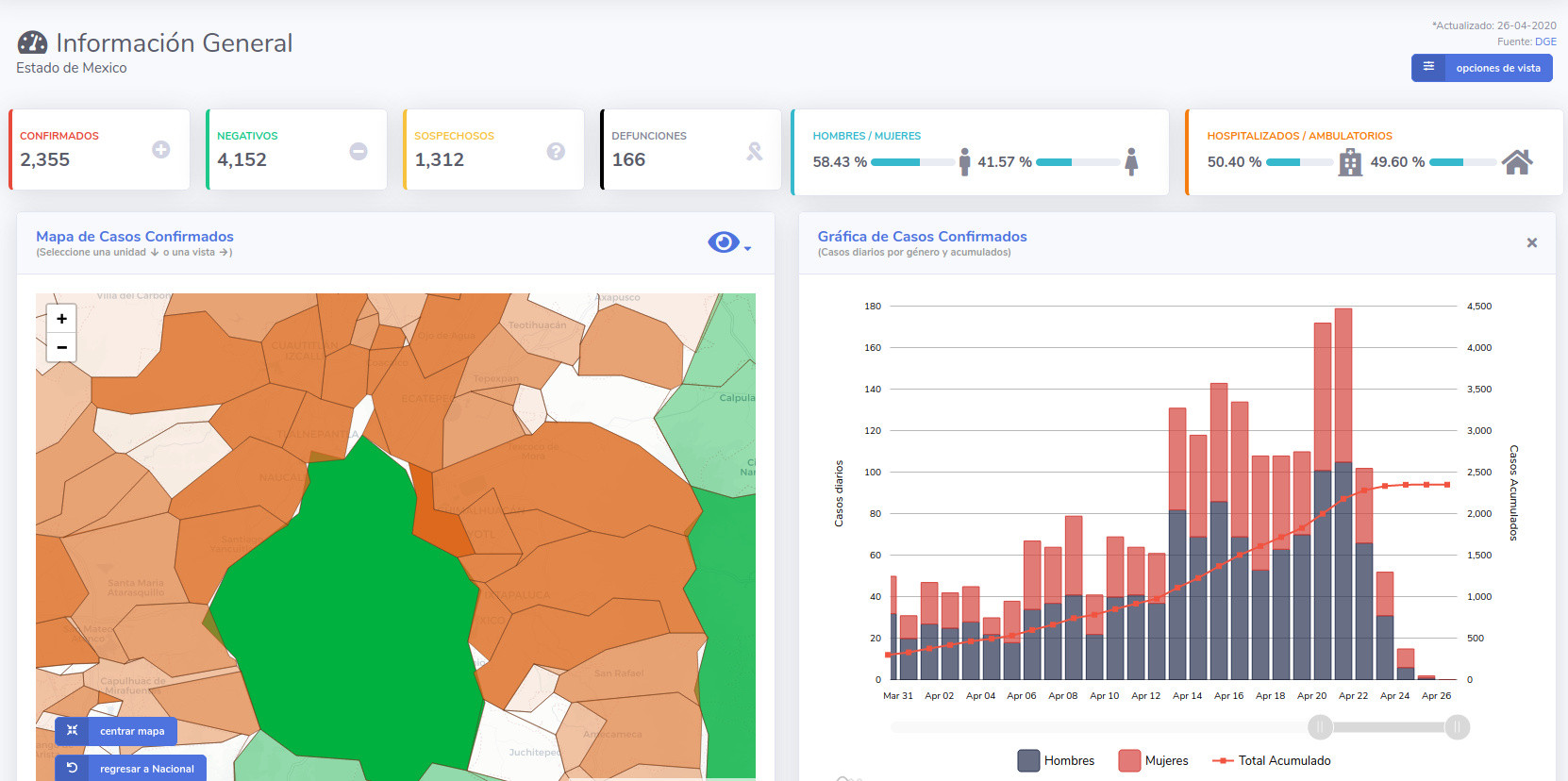The height and width of the screenshot is (781, 1568).
Task: Click the Apr 14 axis label
Action: pos(1187,696)
